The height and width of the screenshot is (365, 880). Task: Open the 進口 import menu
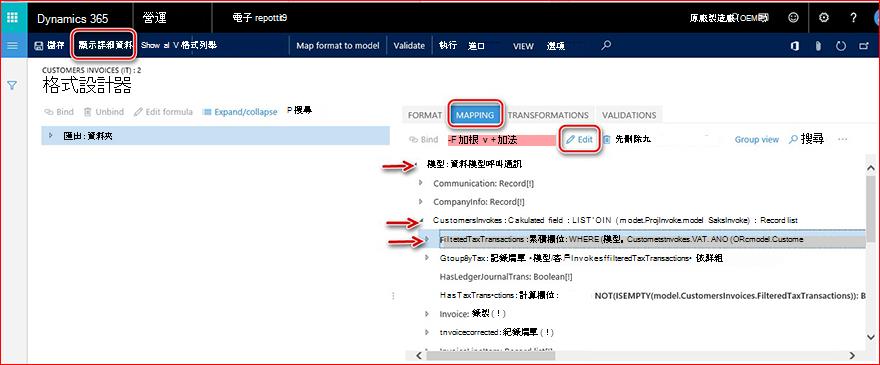point(476,45)
